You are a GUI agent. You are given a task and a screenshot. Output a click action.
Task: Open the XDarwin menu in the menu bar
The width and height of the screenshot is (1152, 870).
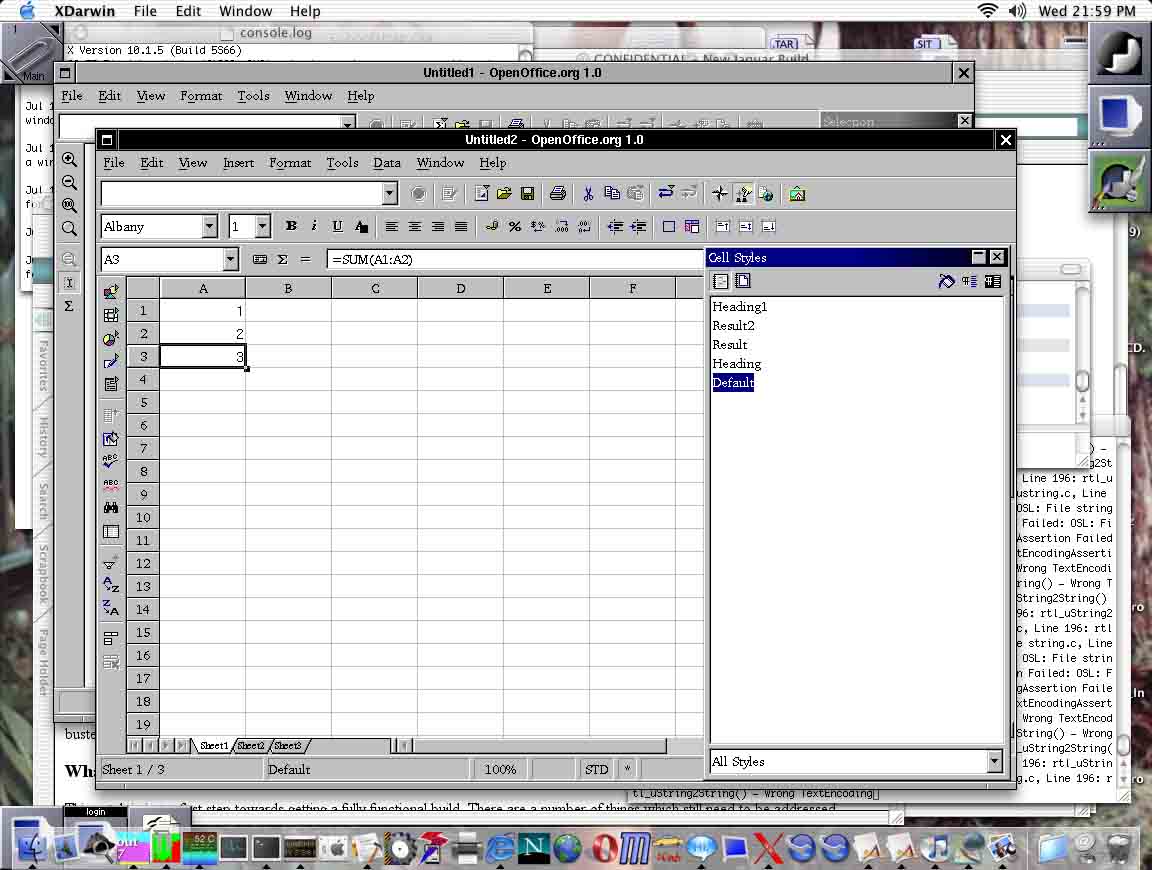pyautogui.click(x=84, y=11)
